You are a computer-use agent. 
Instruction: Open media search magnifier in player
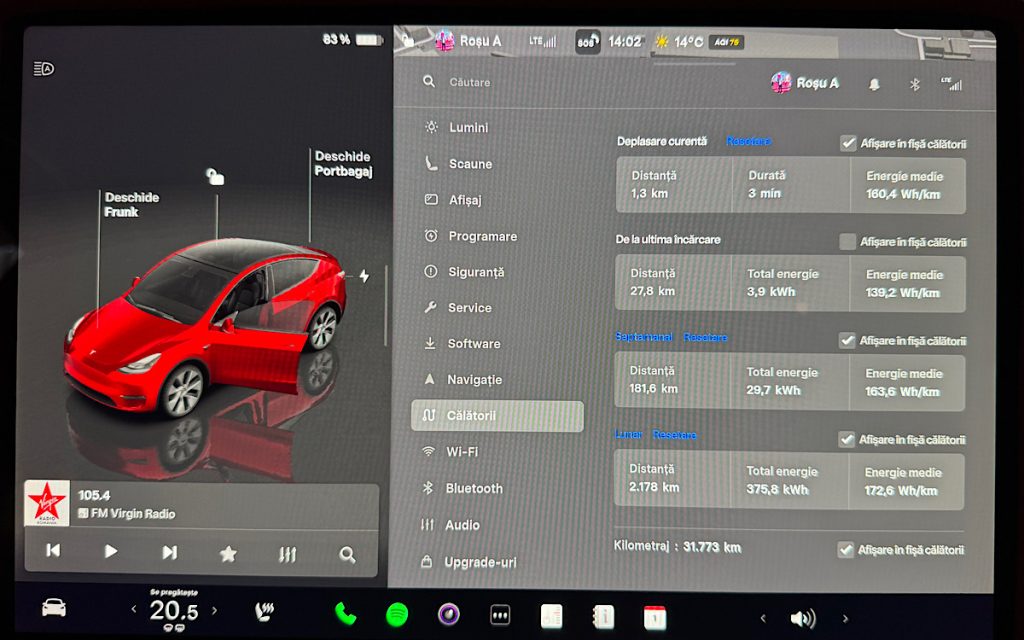tap(347, 553)
